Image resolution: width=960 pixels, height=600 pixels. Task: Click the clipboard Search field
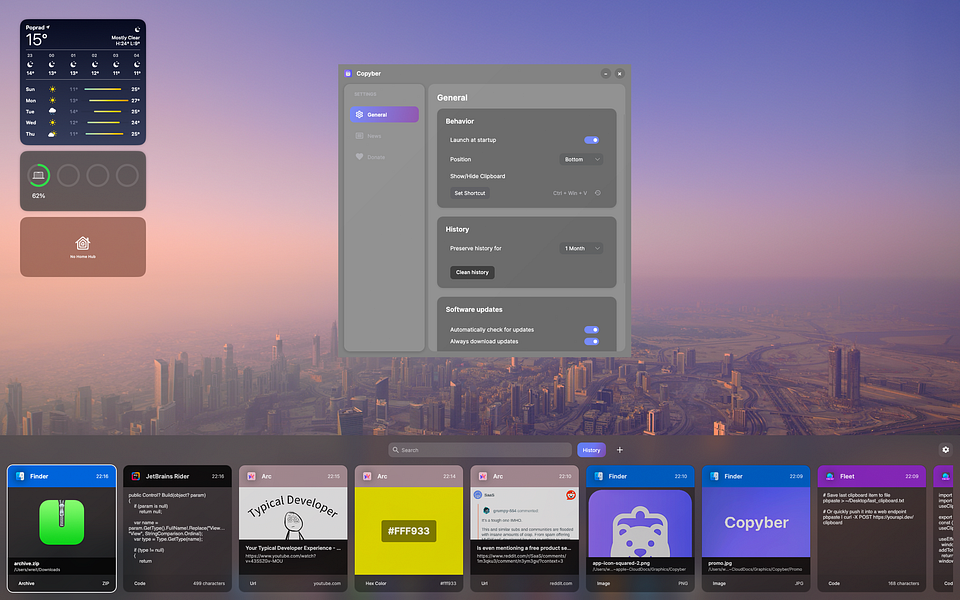coord(480,450)
